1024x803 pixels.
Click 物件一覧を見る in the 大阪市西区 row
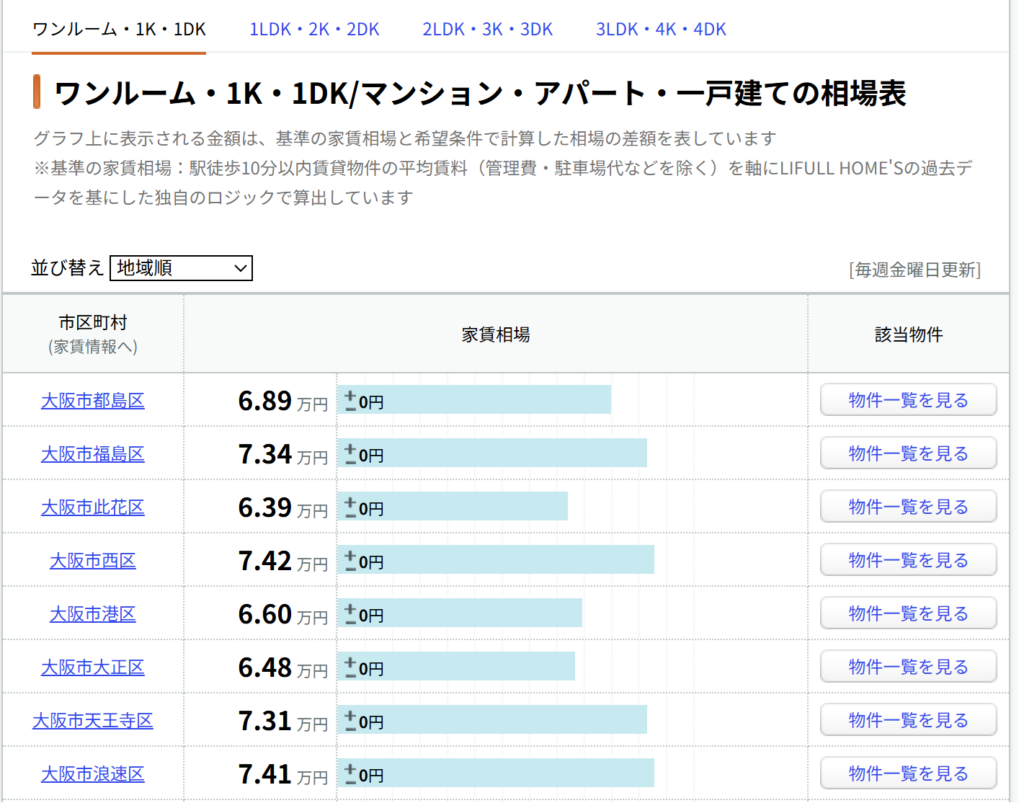click(908, 560)
